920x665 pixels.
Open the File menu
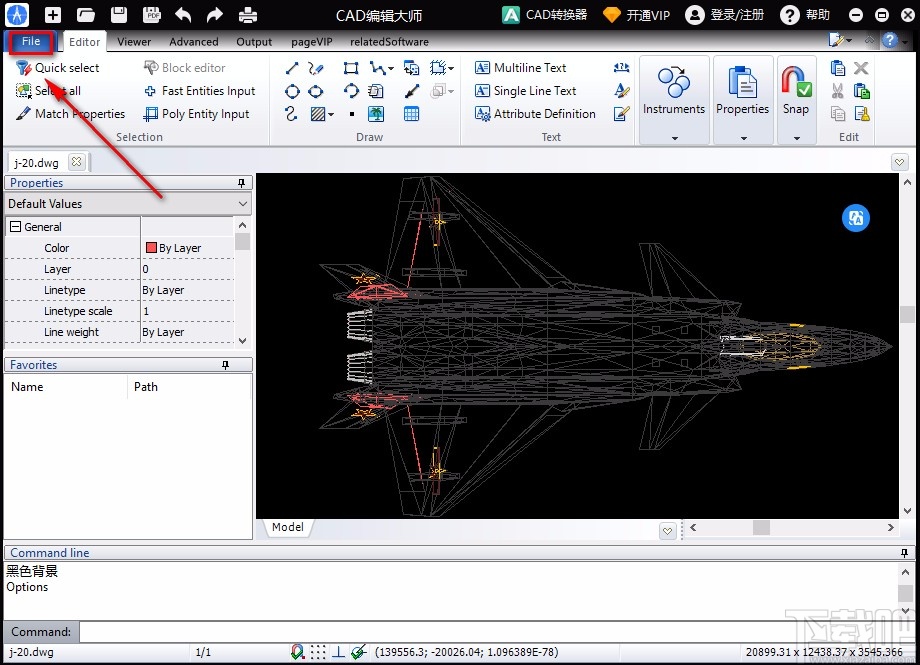(x=31, y=42)
